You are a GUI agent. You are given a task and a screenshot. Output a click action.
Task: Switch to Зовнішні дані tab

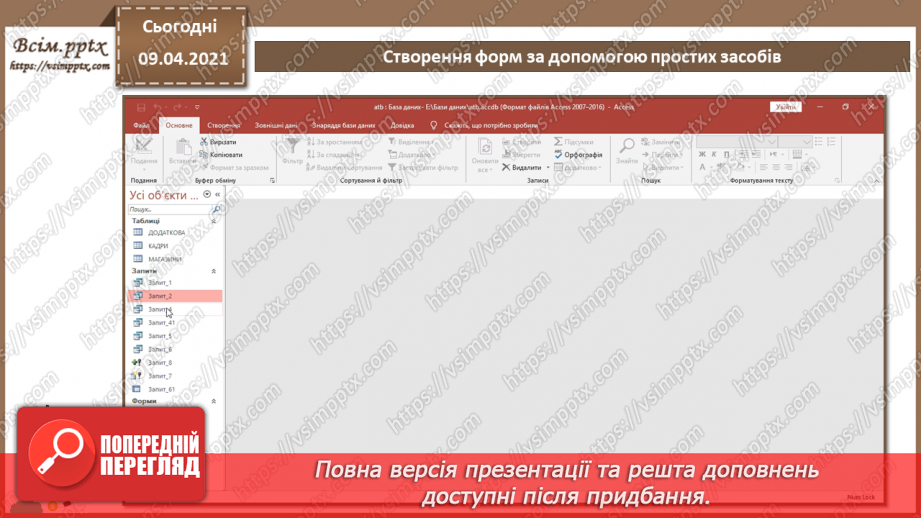(276, 126)
